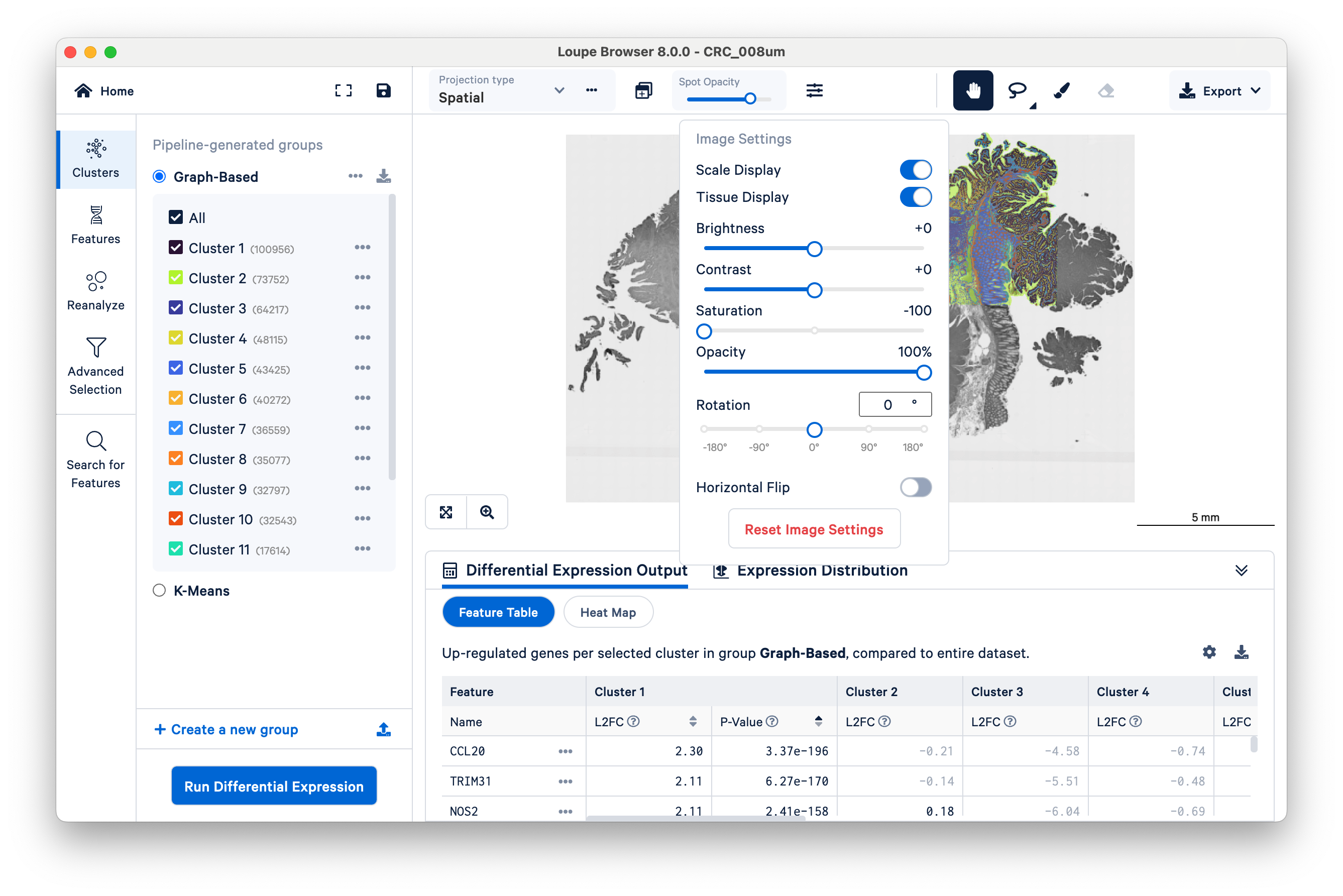
Task: Expand the Export dropdown menu
Action: [1219, 91]
